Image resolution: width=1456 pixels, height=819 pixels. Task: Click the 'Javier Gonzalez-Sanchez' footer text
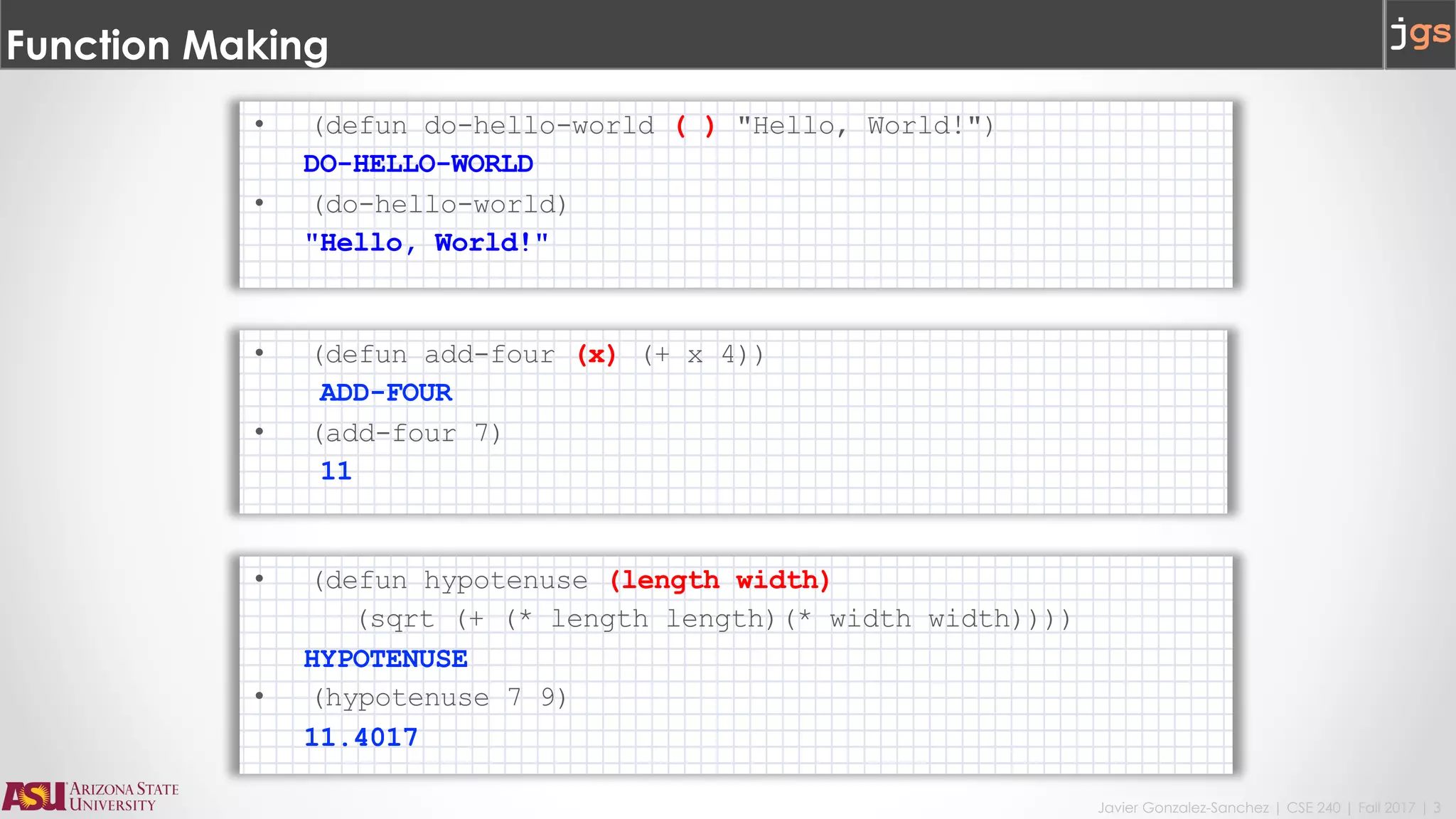pyautogui.click(x=1183, y=808)
